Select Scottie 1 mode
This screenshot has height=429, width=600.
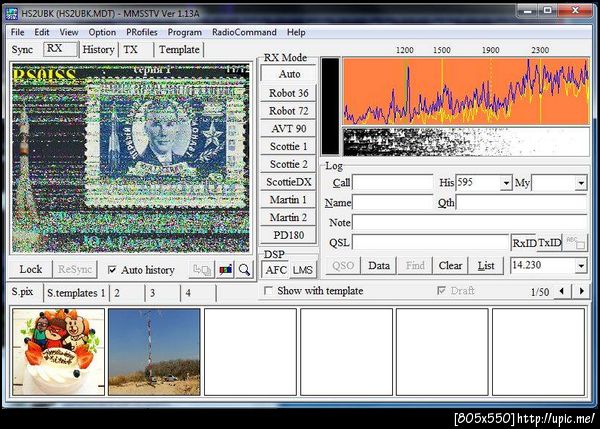point(289,147)
